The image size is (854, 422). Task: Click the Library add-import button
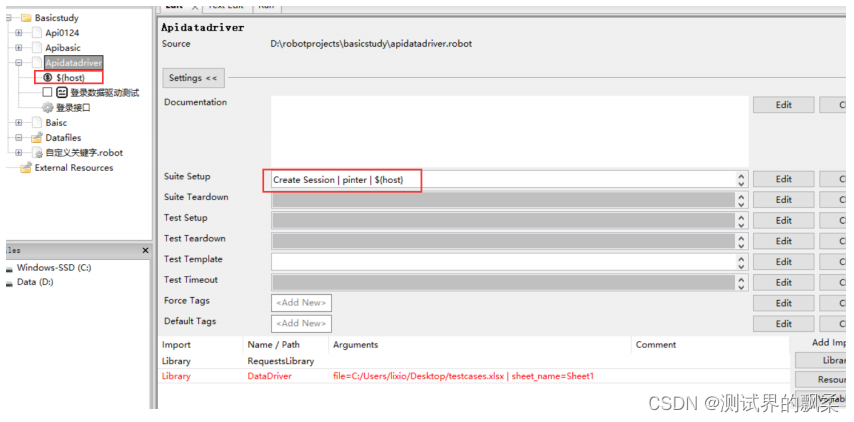(x=821, y=360)
